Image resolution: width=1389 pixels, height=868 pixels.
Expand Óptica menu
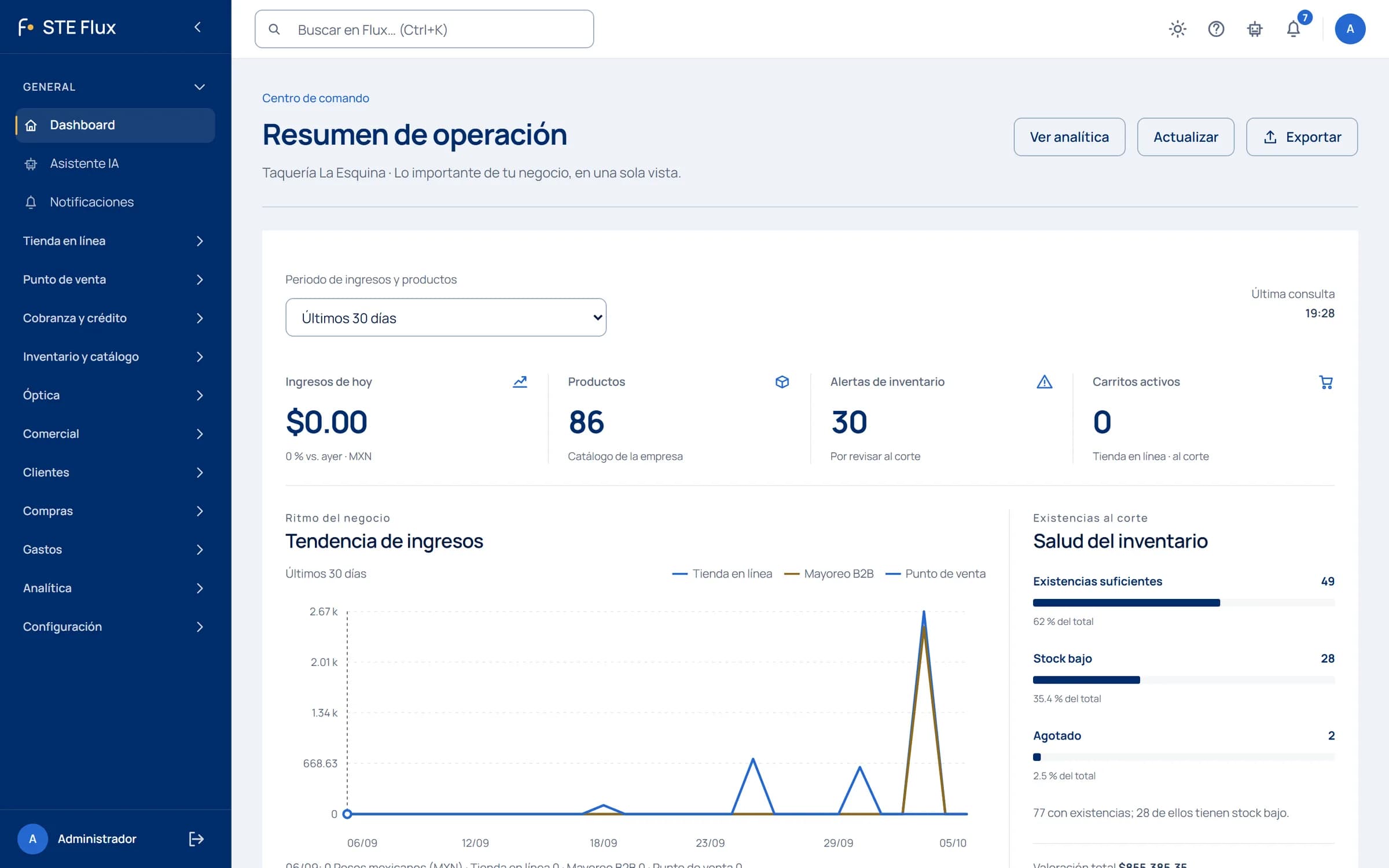tap(116, 395)
